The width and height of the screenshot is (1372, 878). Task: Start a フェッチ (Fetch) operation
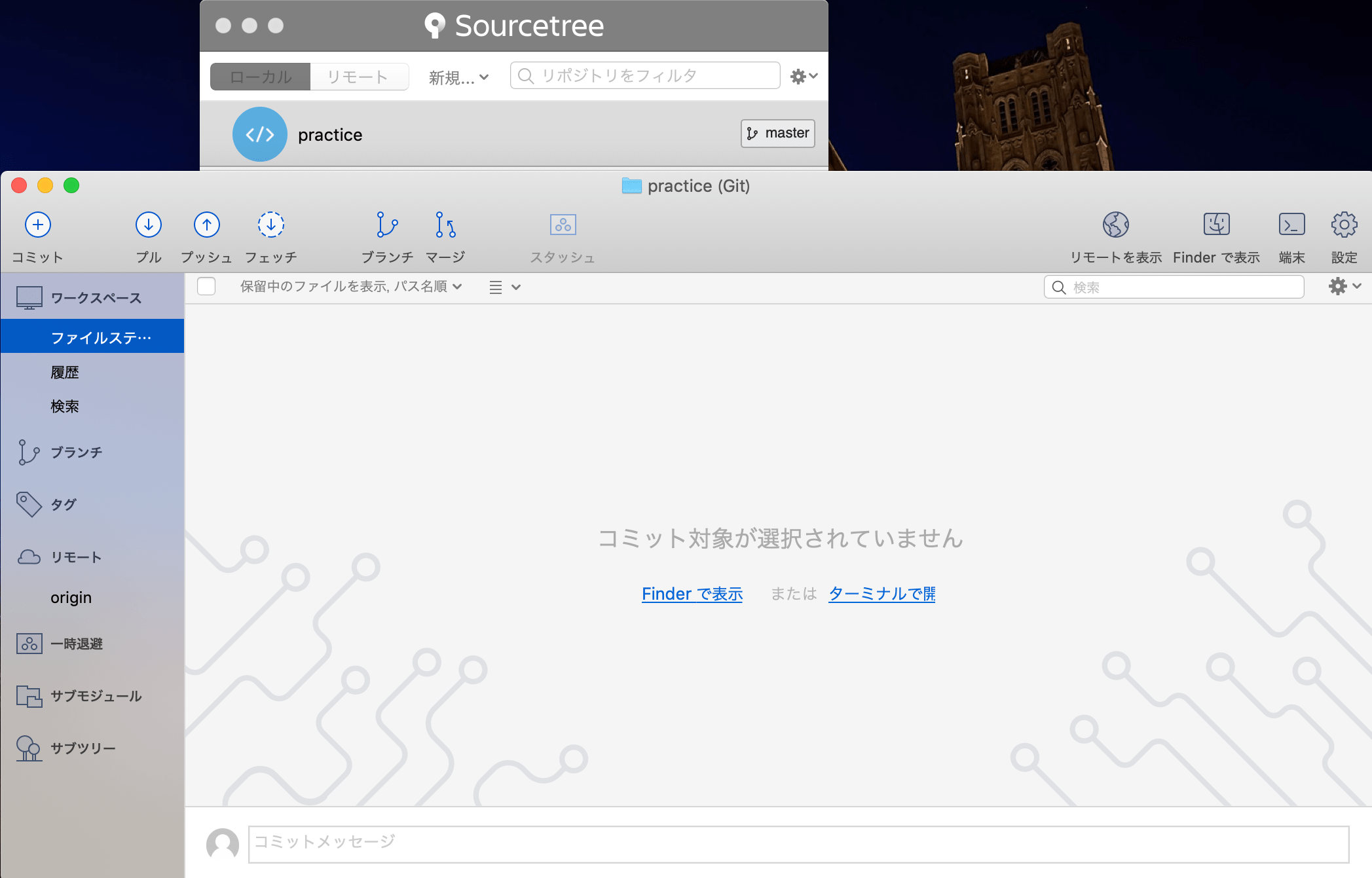[271, 225]
